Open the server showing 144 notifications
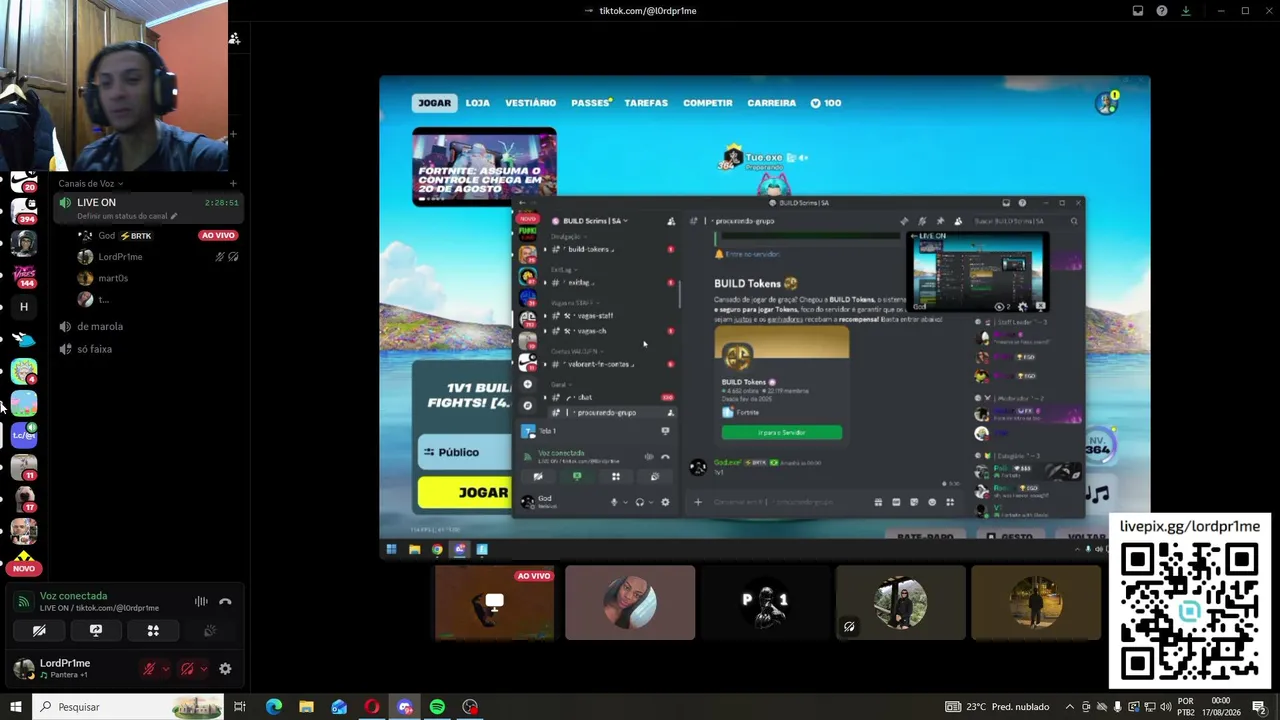 click(24, 275)
